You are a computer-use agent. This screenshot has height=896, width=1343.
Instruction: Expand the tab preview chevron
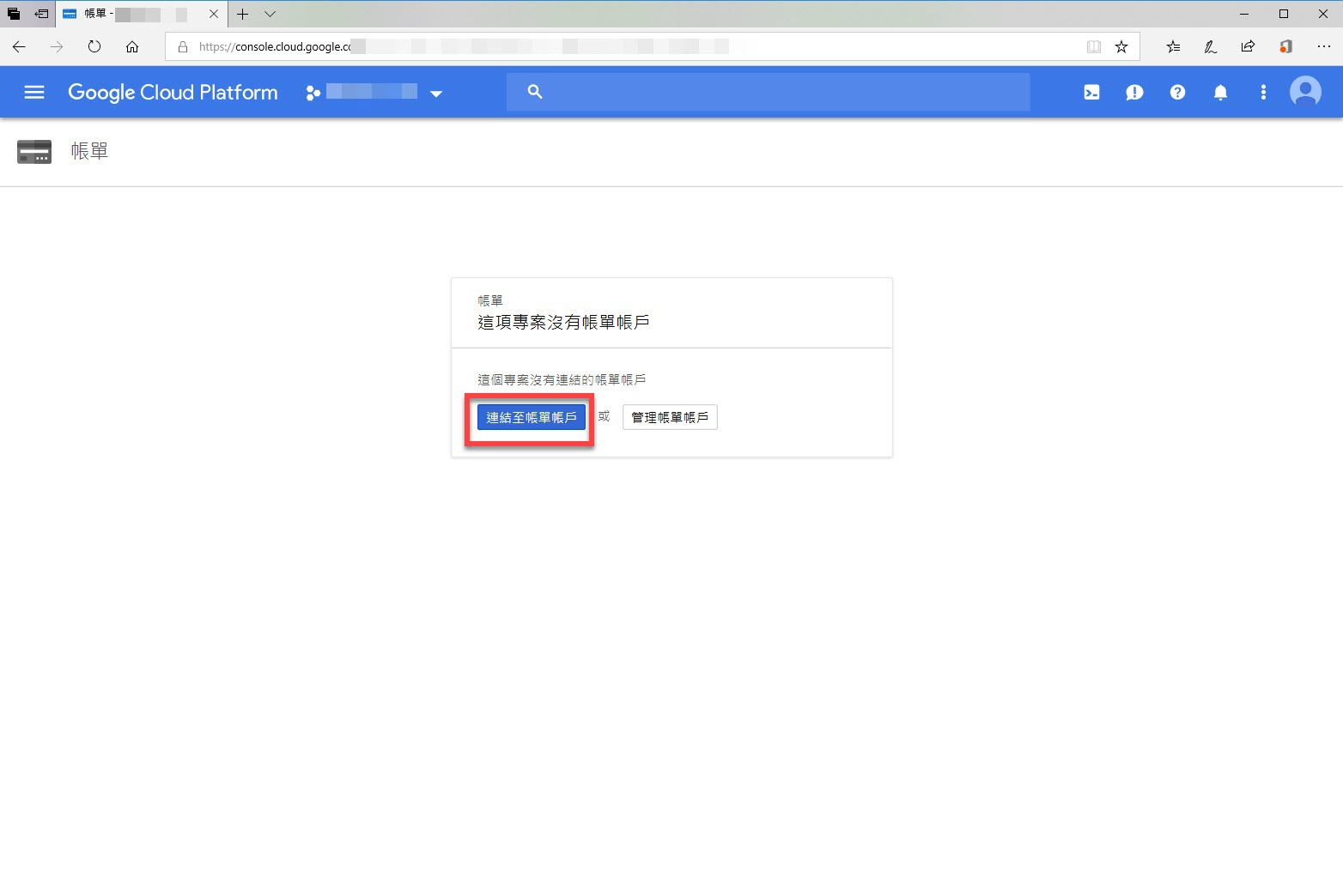(270, 14)
